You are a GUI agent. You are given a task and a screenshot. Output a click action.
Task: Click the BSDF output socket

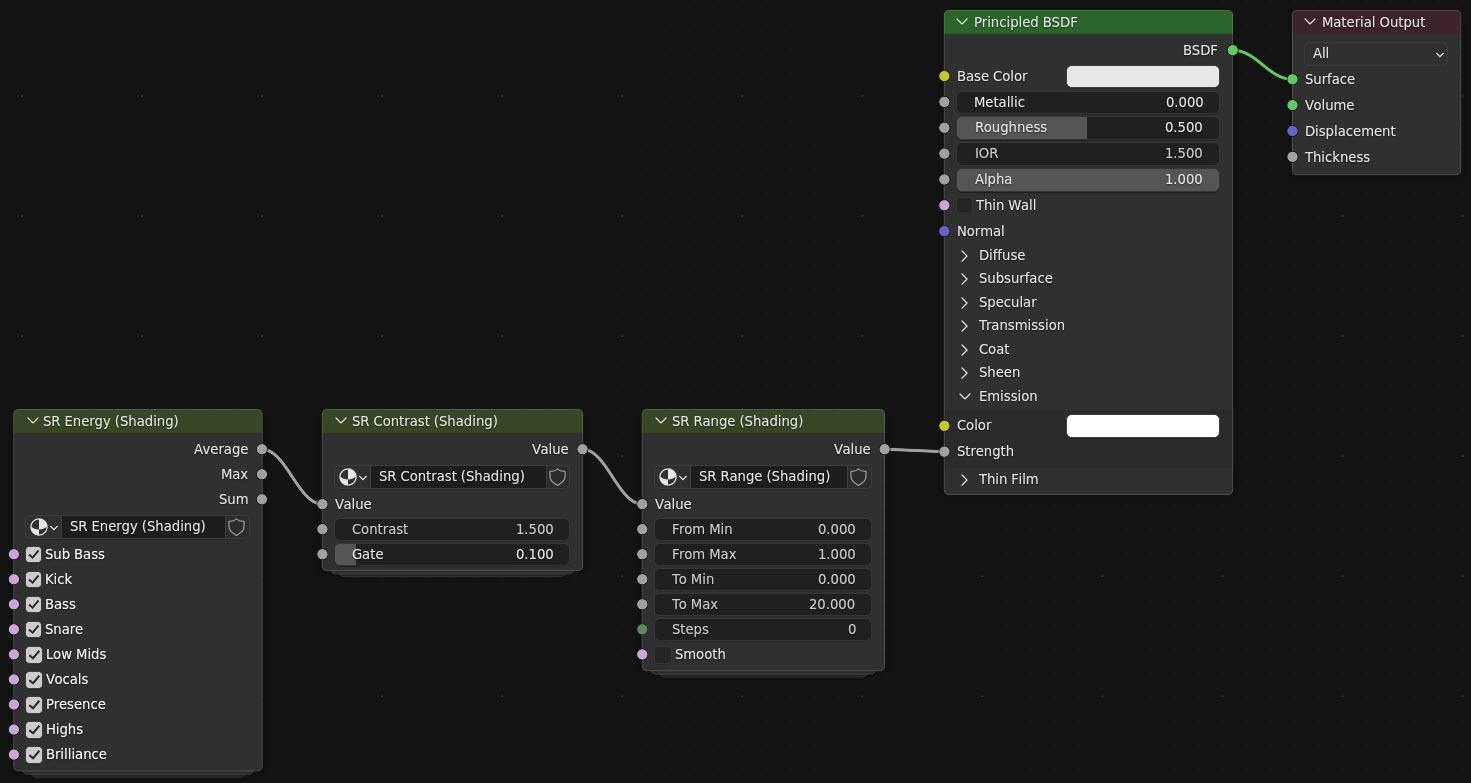pos(1233,50)
